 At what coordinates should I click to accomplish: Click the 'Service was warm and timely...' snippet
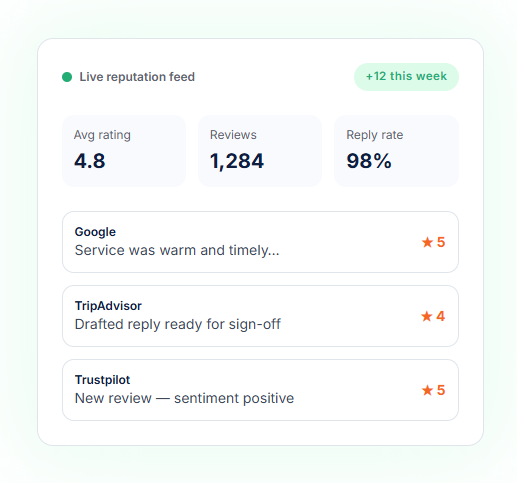pos(177,250)
